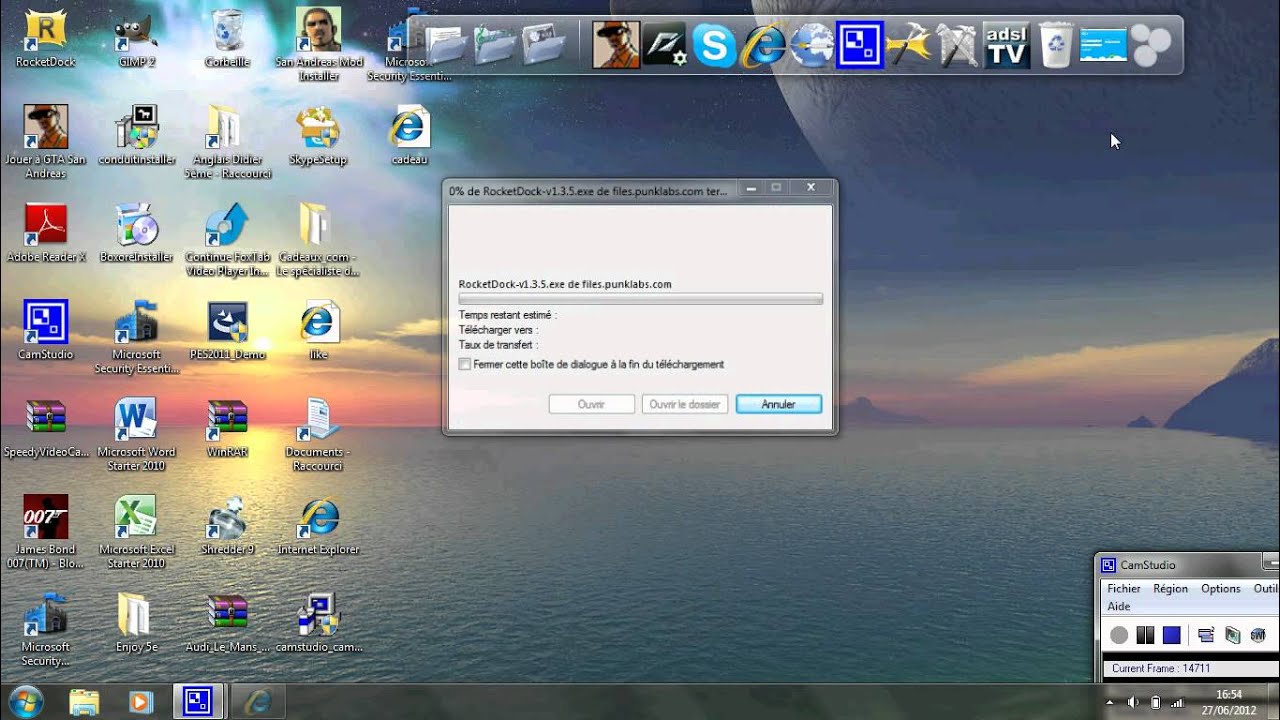The width and height of the screenshot is (1280, 720).
Task: Tick 'Fermer cette boîte de dialogue' checkbox
Action: click(x=465, y=364)
